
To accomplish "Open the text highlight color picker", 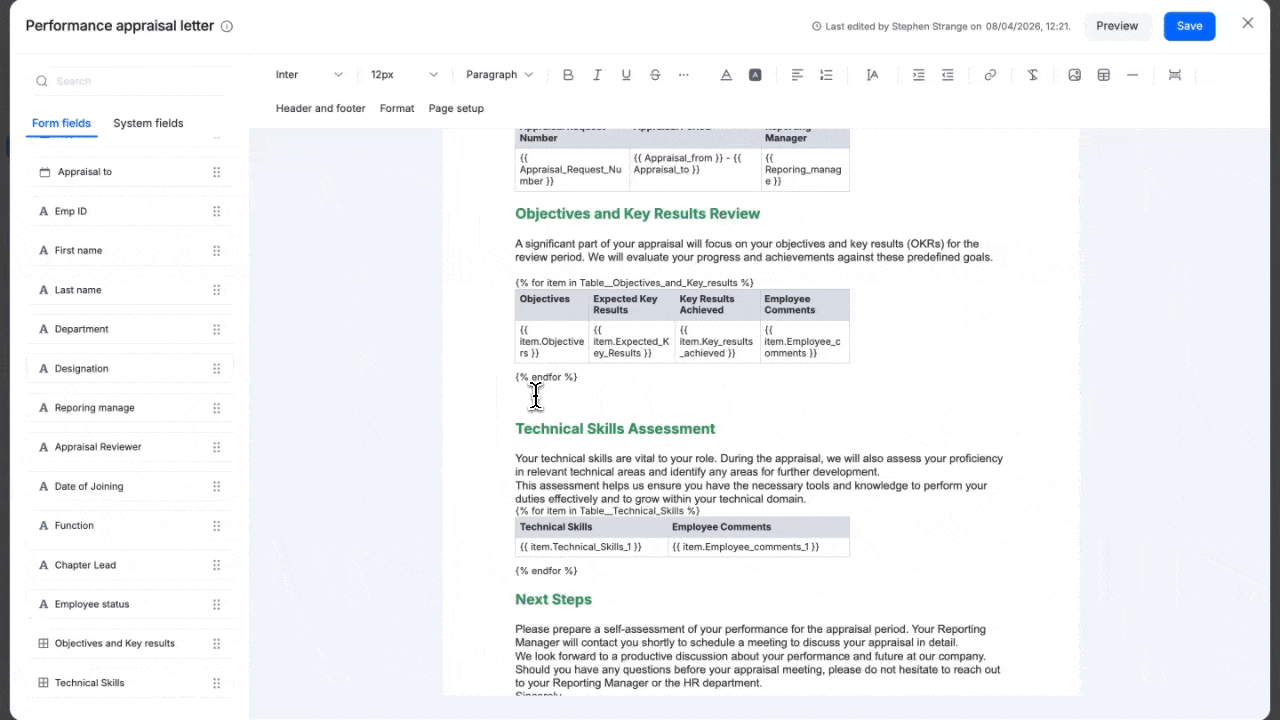I will tap(755, 75).
